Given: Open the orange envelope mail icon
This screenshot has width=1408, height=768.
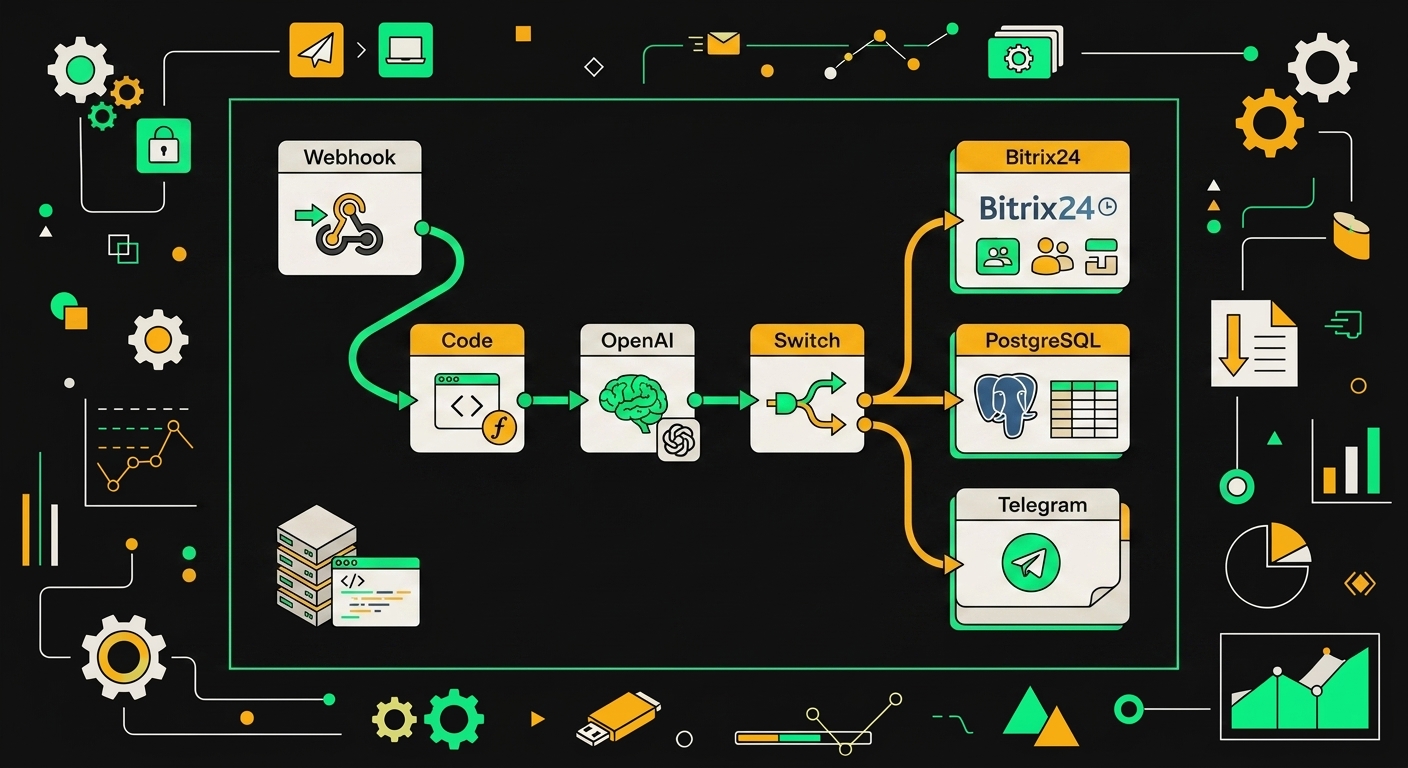Looking at the screenshot, I should (x=721, y=43).
